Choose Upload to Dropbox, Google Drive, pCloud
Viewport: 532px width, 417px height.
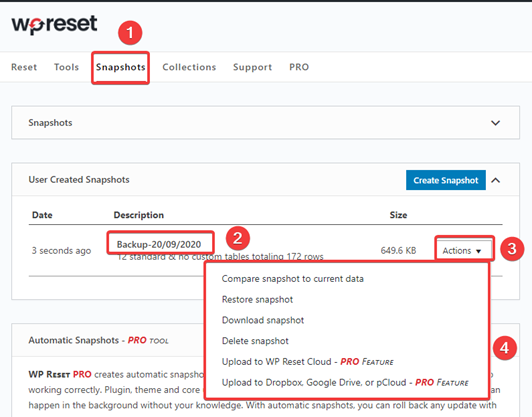pyautogui.click(x=345, y=383)
